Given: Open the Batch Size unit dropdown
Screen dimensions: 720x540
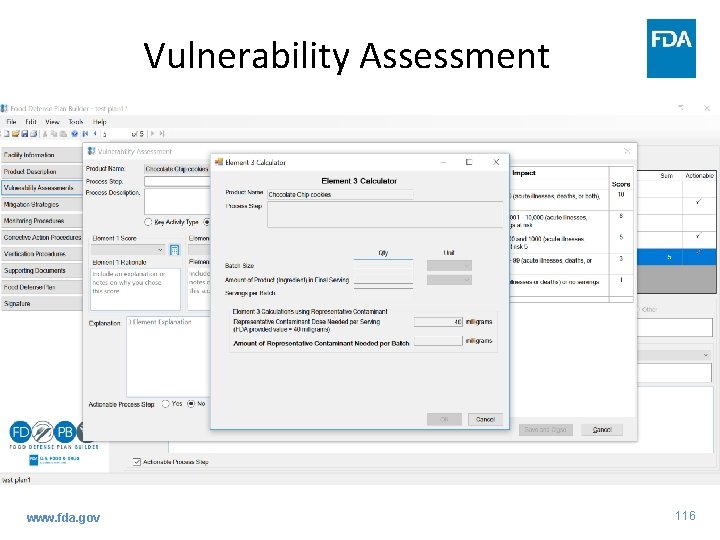Looking at the screenshot, I should 449,265.
